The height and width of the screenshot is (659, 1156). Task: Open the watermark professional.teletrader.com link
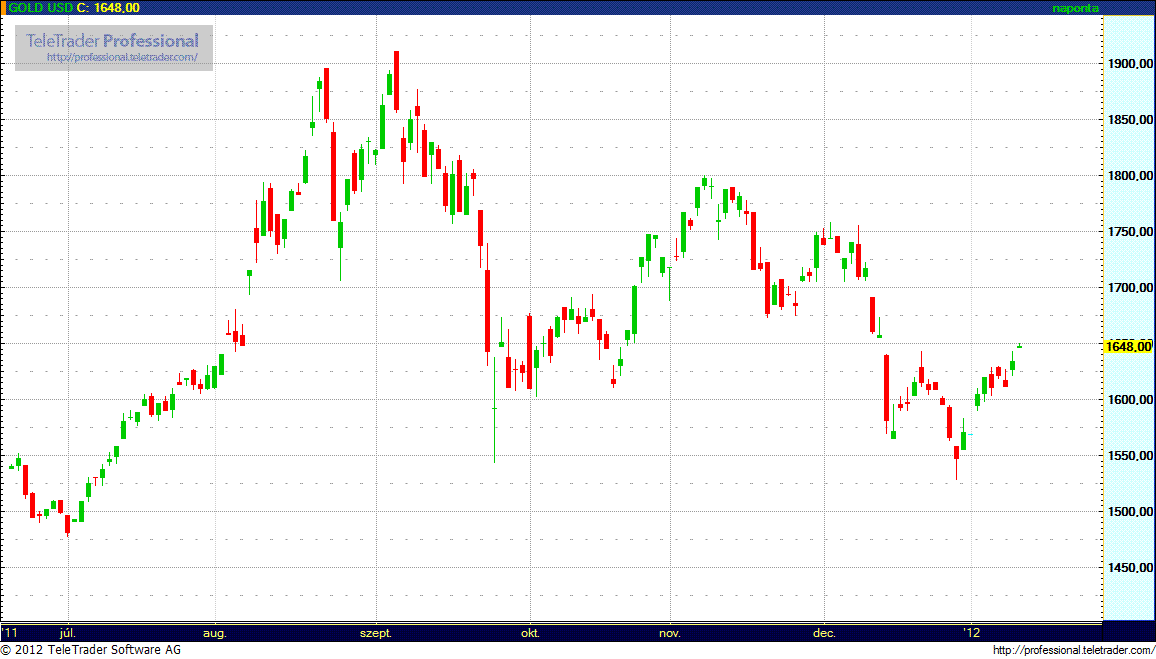coord(129,58)
